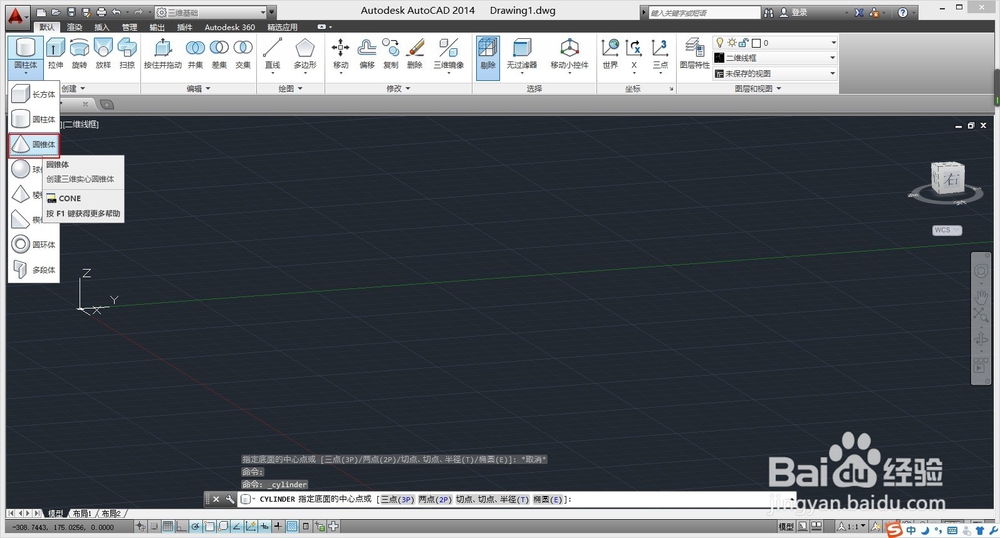The height and width of the screenshot is (538, 1000).
Task: Click the command line customize wrench icon
Action: 230,500
